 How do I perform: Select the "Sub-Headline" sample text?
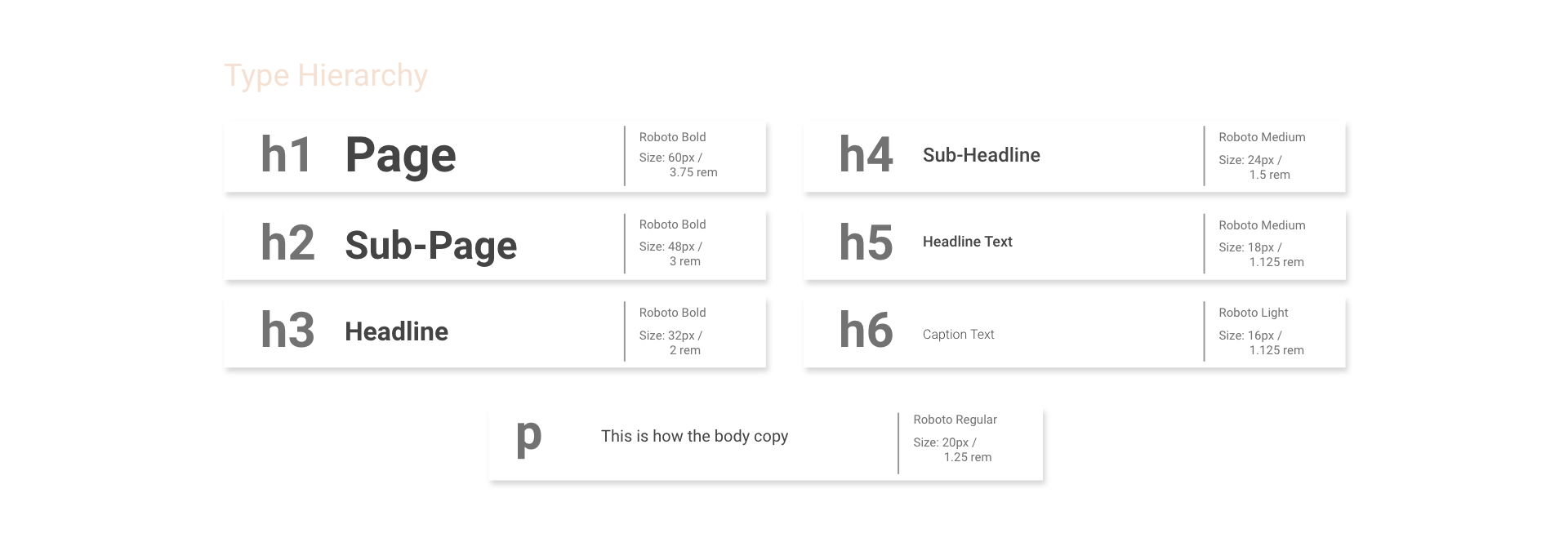981,155
